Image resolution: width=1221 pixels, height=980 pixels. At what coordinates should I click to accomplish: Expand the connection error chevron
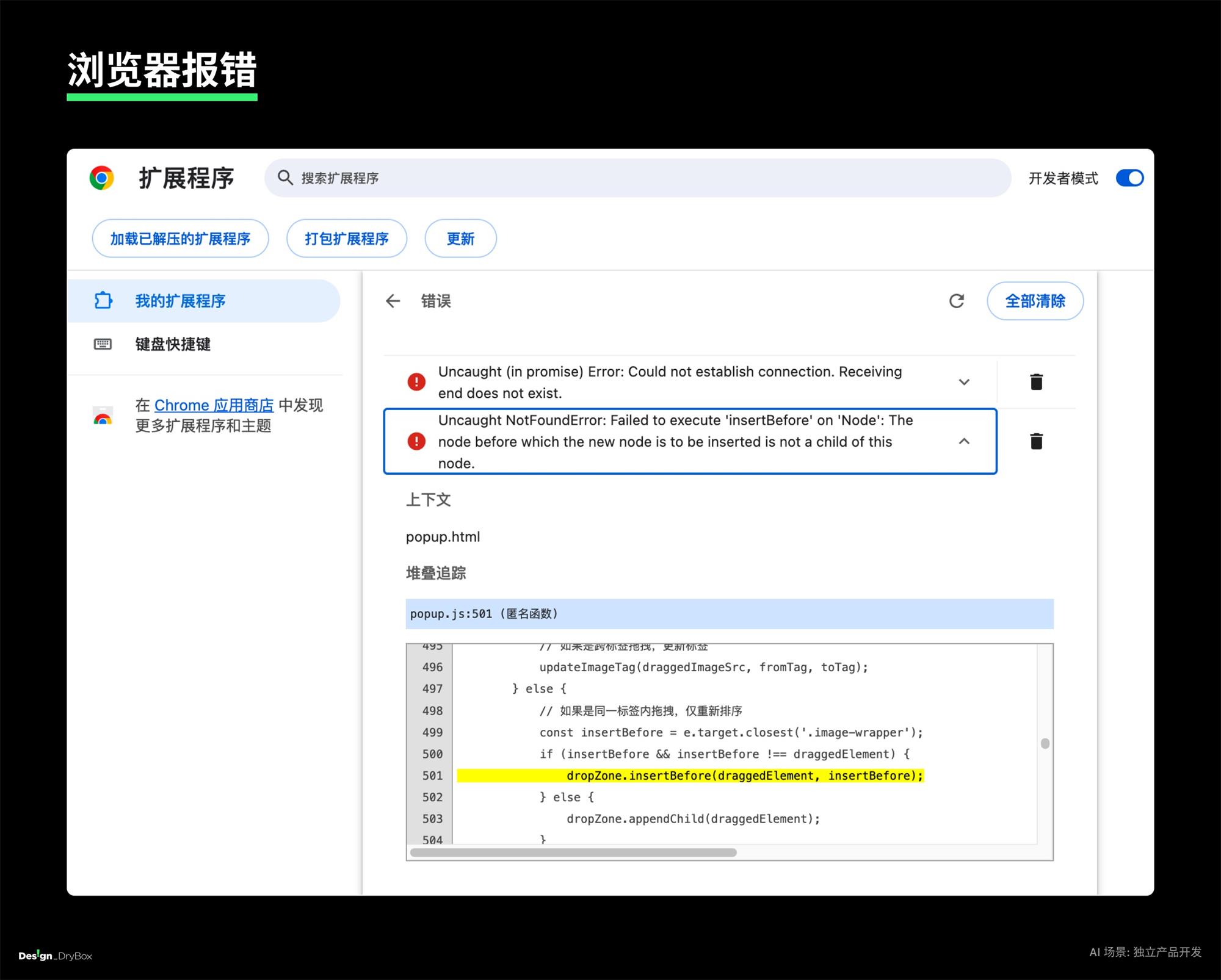964,382
